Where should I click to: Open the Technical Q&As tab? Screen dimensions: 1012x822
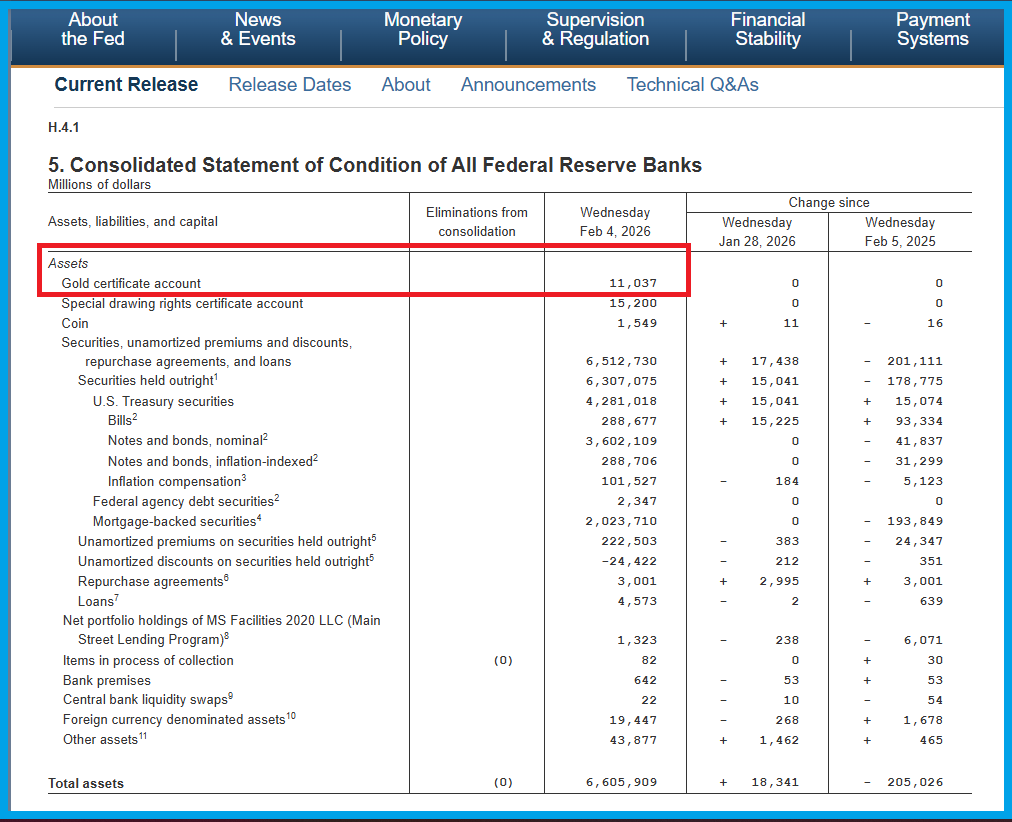click(692, 85)
